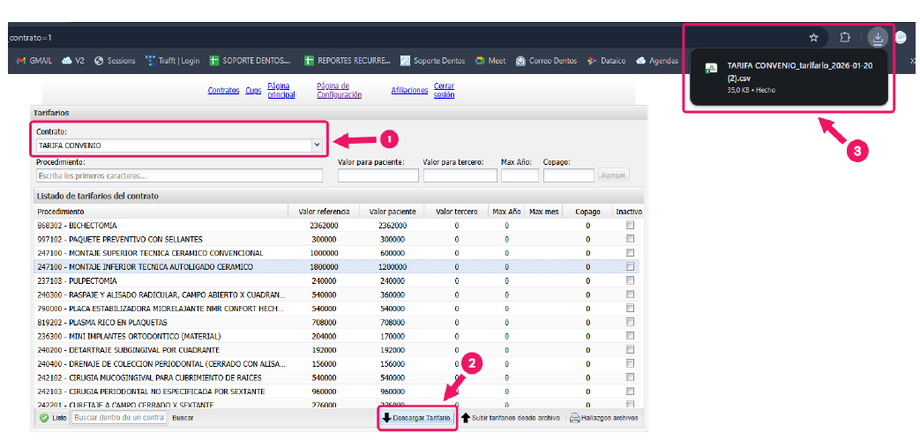Open the GMAIL bookmark
920x440 pixels.
coord(34,61)
